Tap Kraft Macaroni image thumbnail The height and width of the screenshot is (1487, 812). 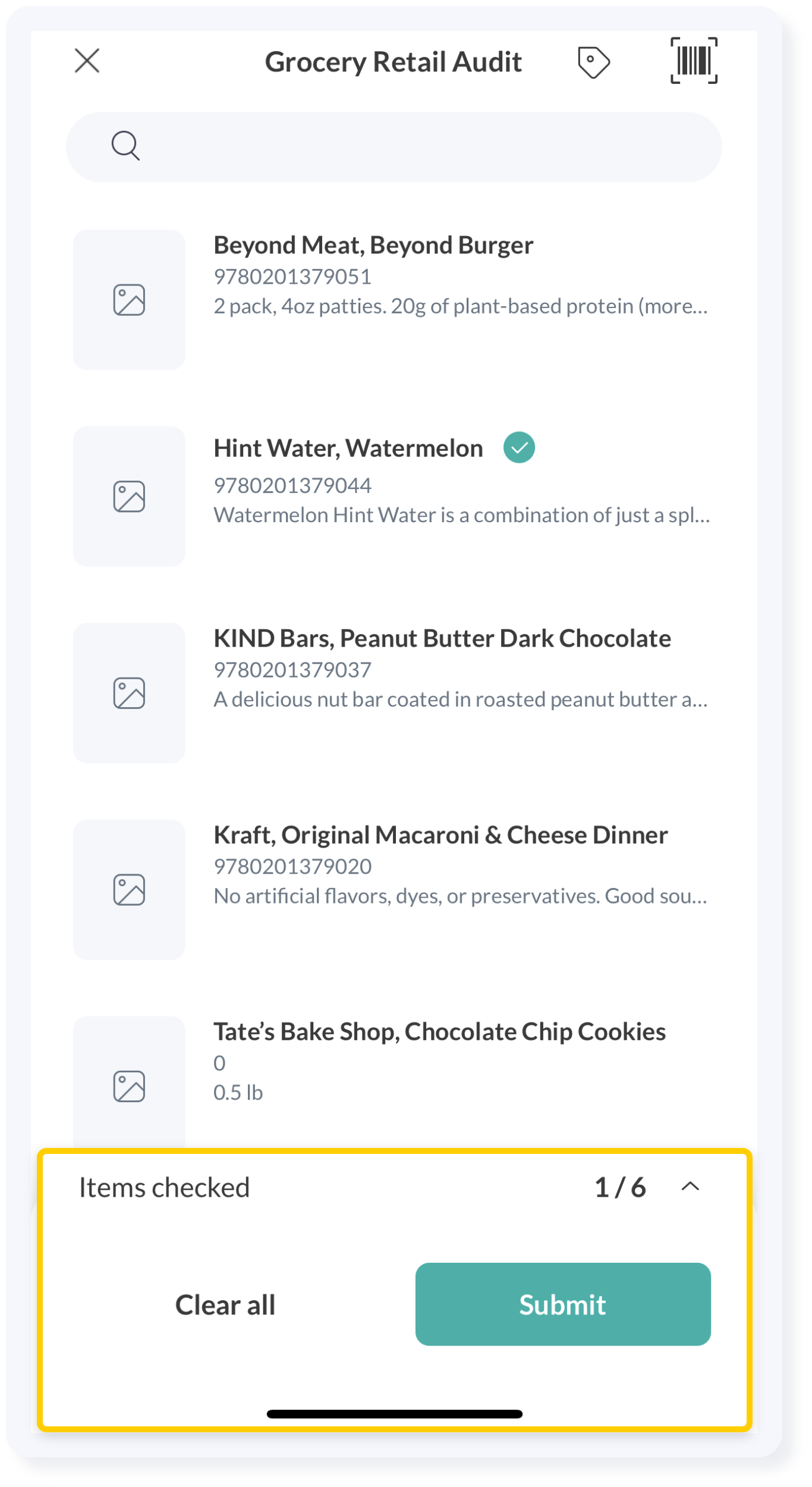pyautogui.click(x=129, y=890)
